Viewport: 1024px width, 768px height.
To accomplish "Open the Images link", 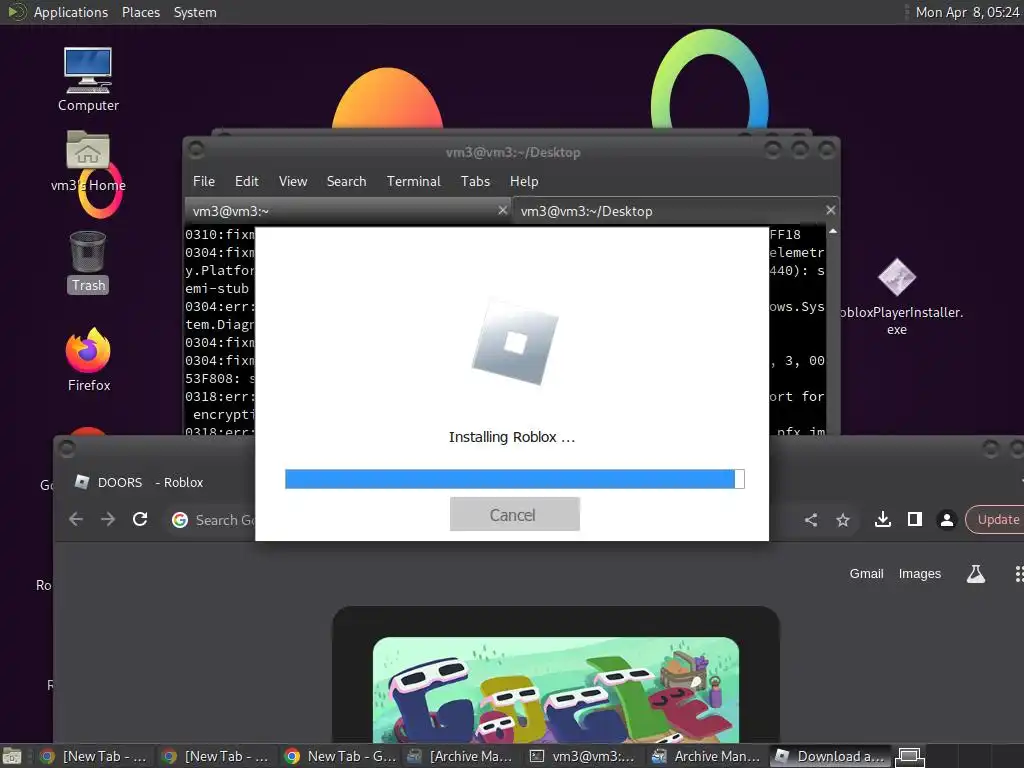I will (920, 573).
